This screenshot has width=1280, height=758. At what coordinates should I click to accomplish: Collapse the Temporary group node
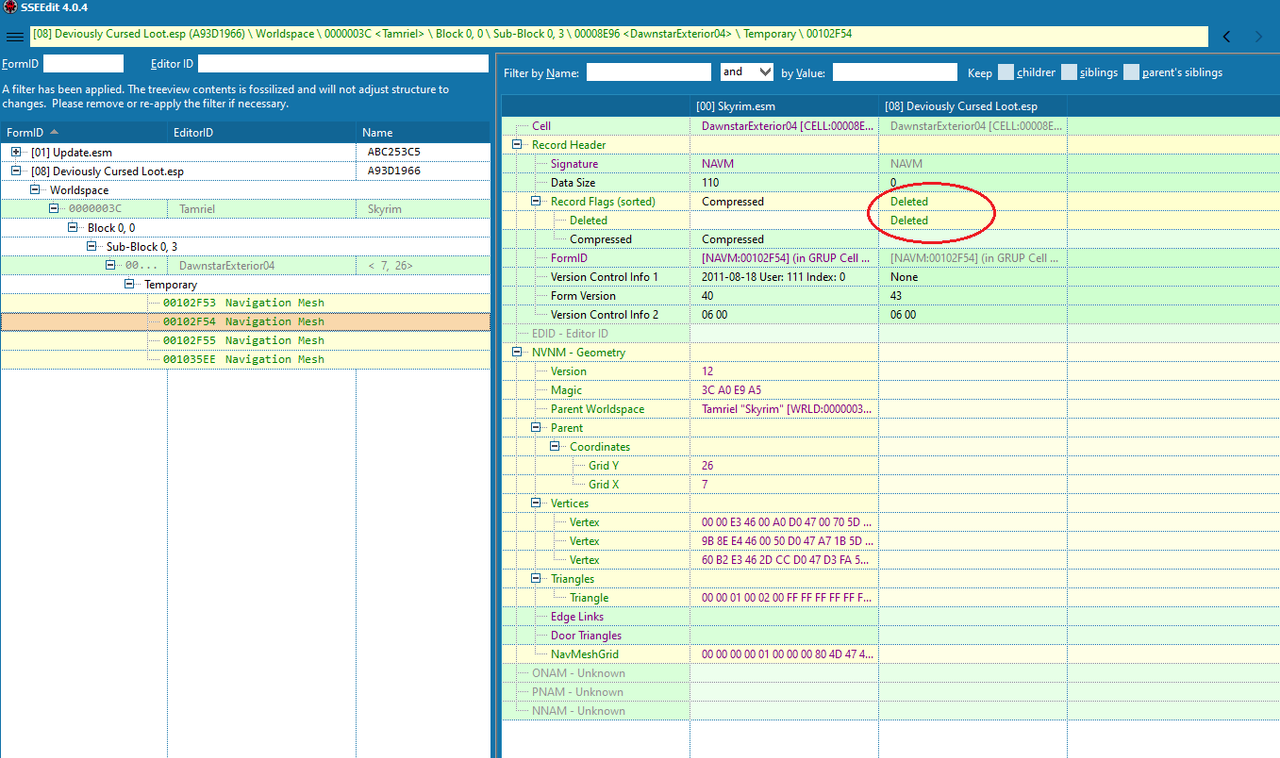[x=130, y=284]
